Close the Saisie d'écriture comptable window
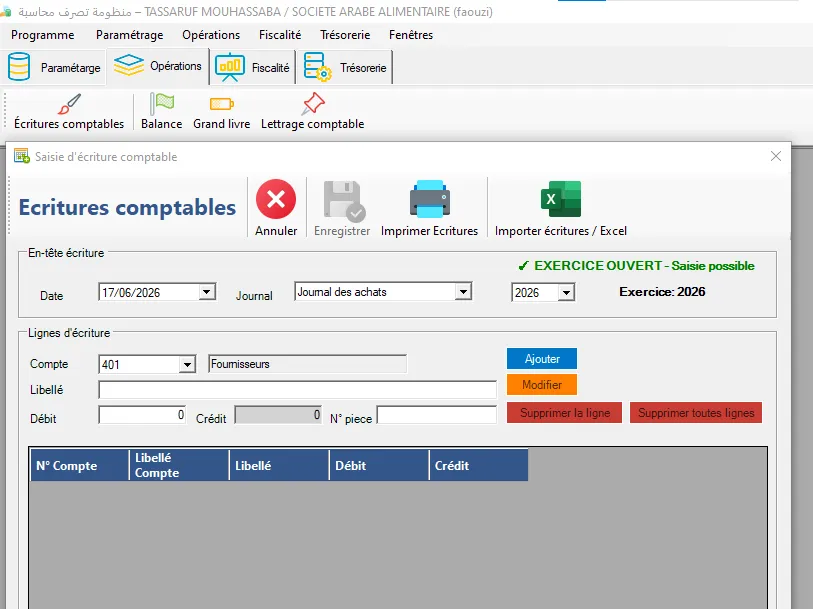Image resolution: width=813 pixels, height=609 pixels. click(x=776, y=156)
